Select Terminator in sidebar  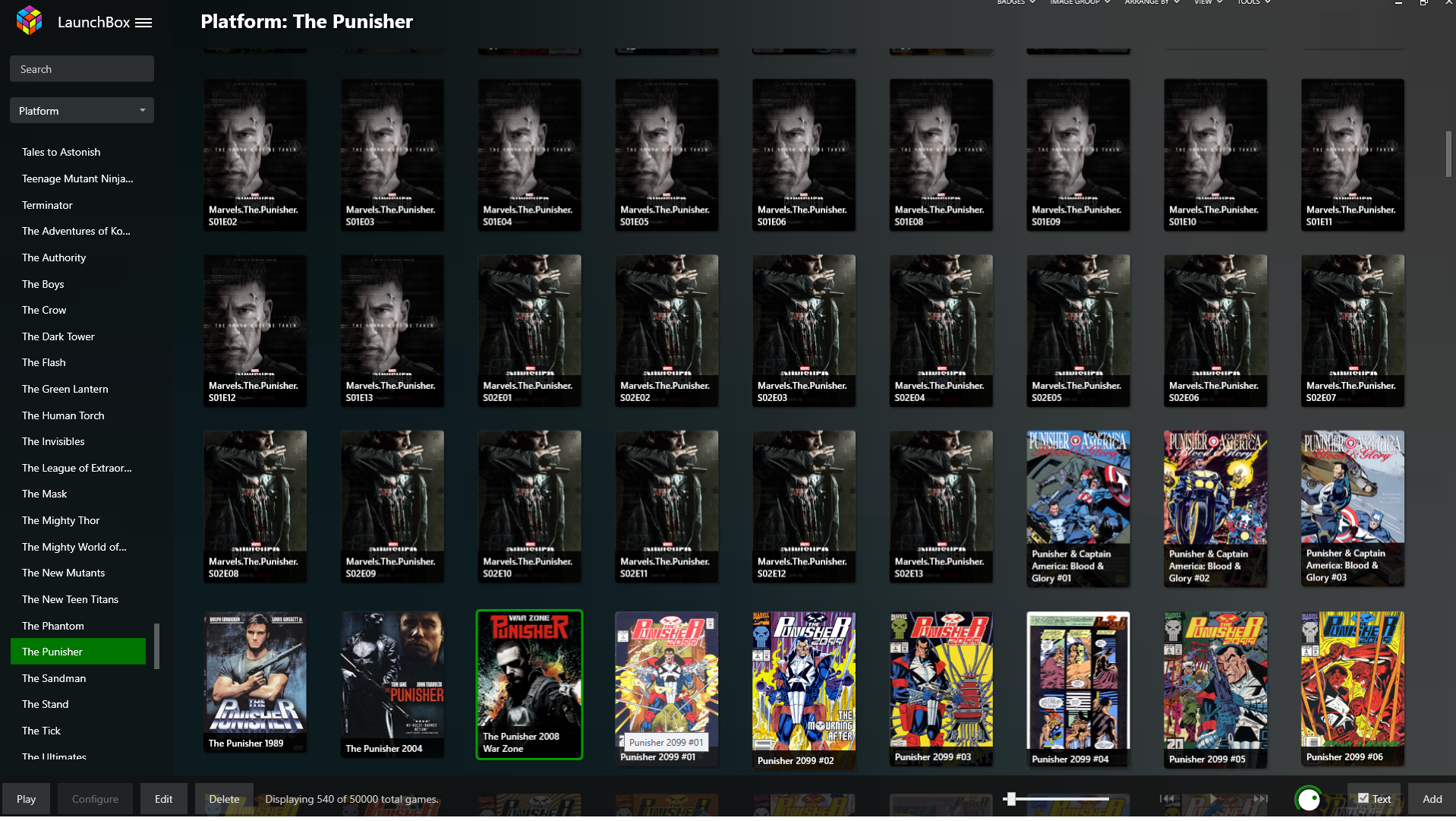pos(78,206)
